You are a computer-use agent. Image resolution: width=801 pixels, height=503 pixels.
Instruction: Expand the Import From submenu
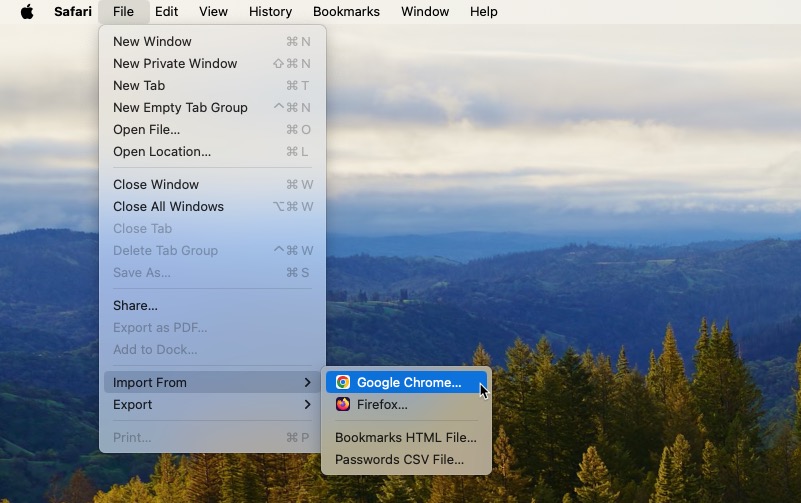coord(213,382)
